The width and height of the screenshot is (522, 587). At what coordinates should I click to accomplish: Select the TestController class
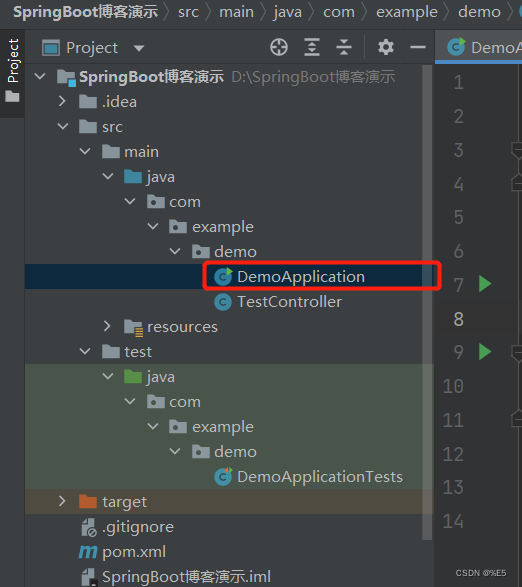[x=289, y=302]
